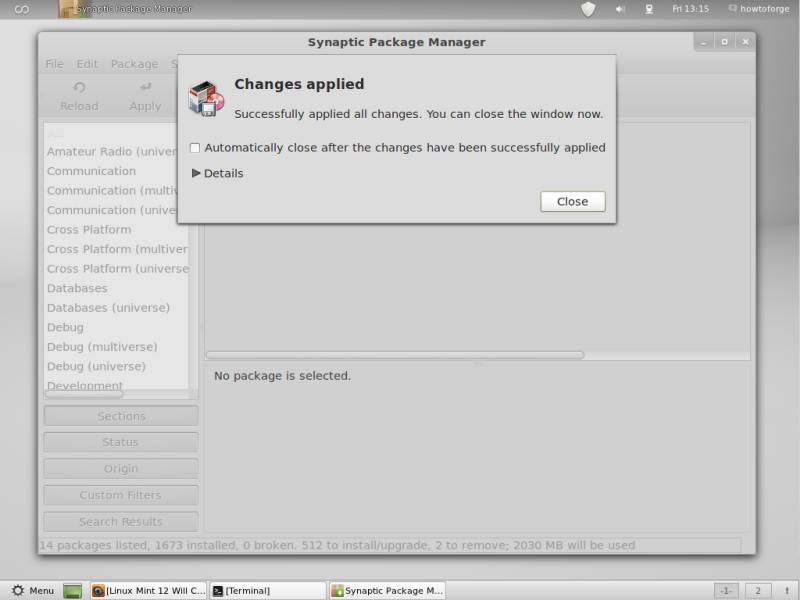The width and height of the screenshot is (800, 600).
Task: Select the Debug (universe) section
Action: [x=96, y=366]
